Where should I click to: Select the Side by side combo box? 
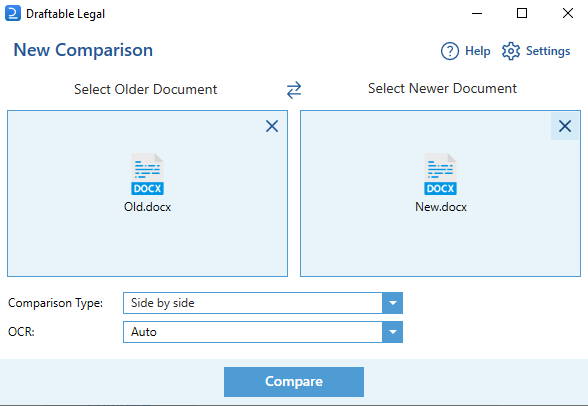(x=263, y=303)
